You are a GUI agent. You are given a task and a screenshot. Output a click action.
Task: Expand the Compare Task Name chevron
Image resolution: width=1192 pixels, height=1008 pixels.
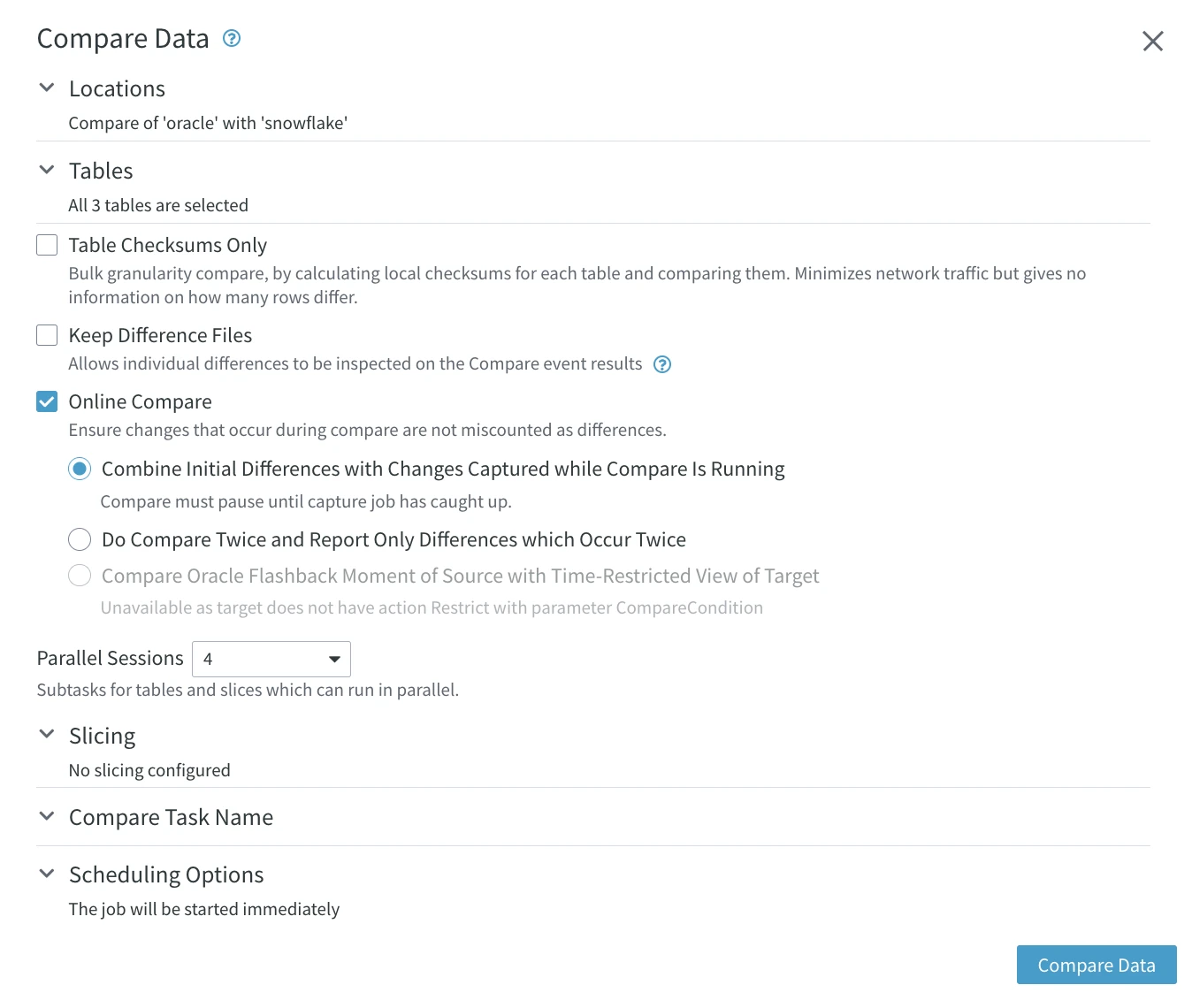(x=47, y=816)
